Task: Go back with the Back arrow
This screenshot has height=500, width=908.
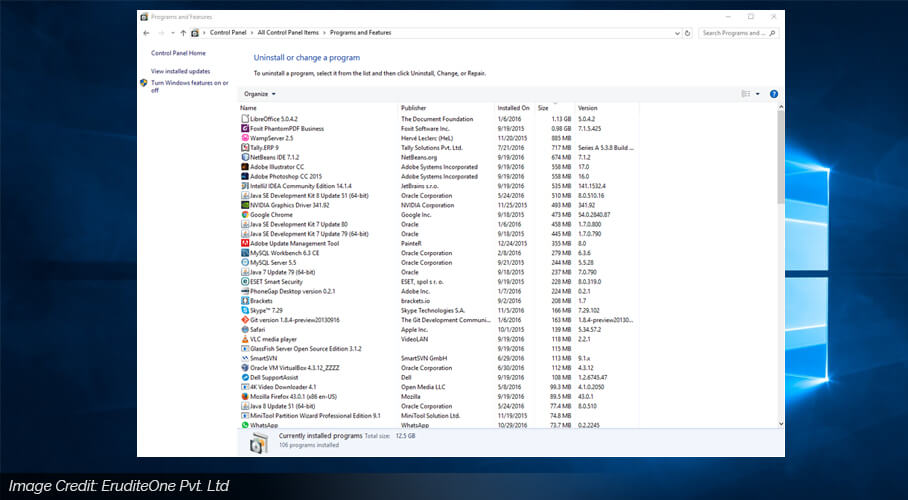Action: pyautogui.click(x=146, y=33)
